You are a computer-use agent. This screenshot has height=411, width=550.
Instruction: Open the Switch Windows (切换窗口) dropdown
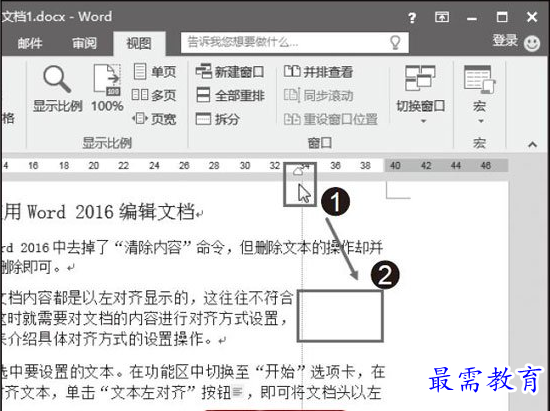point(420,94)
